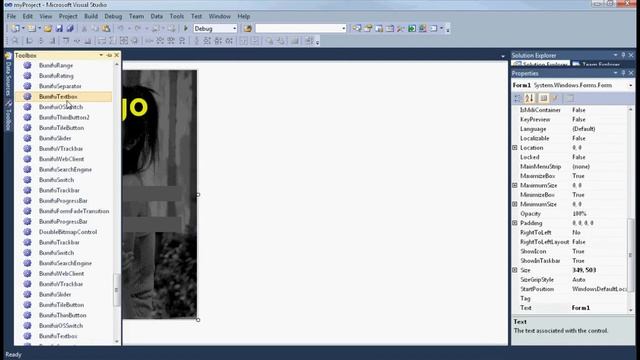
Task: Open the Build menu
Action: click(91, 16)
